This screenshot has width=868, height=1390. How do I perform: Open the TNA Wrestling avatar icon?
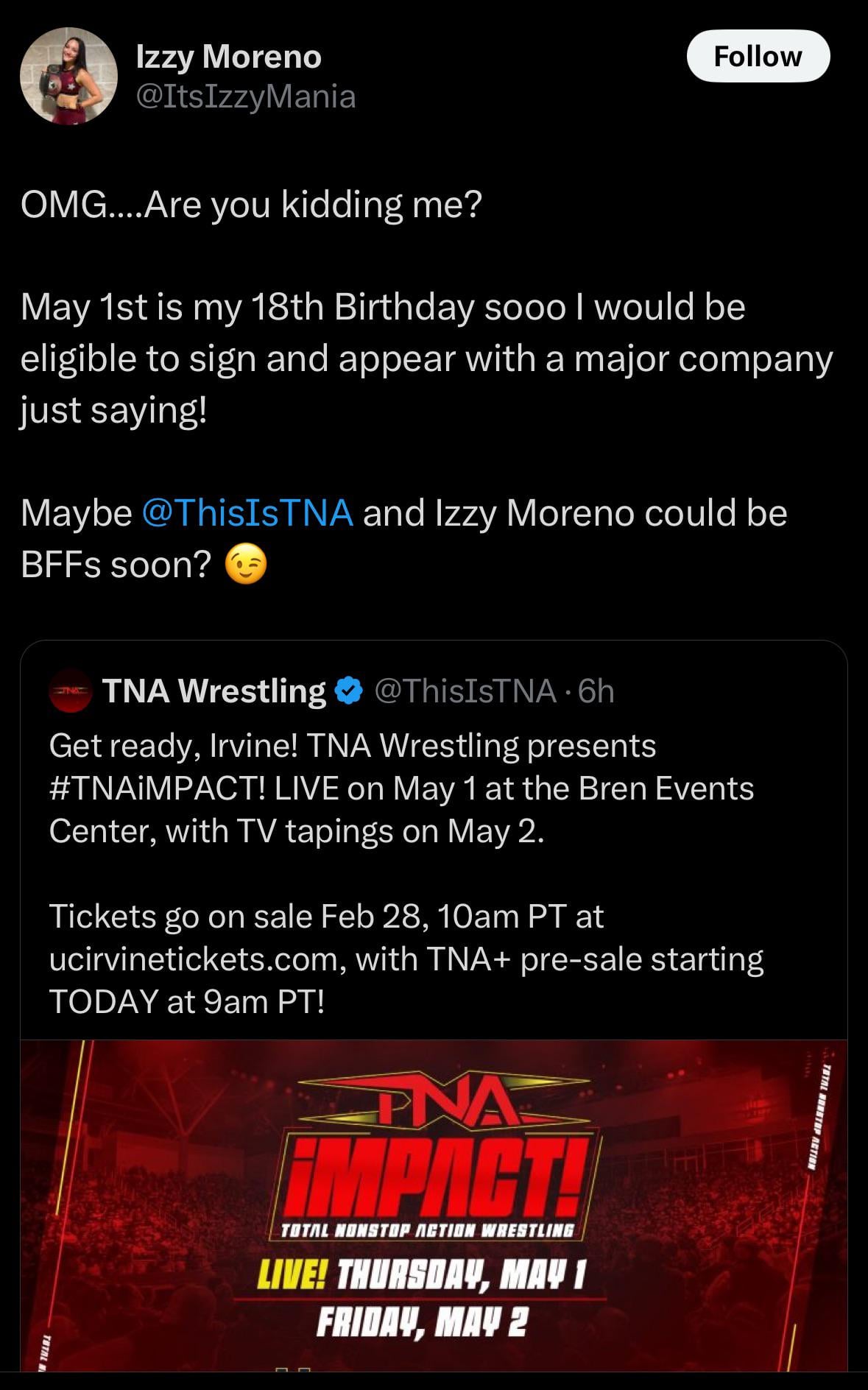tap(70, 691)
